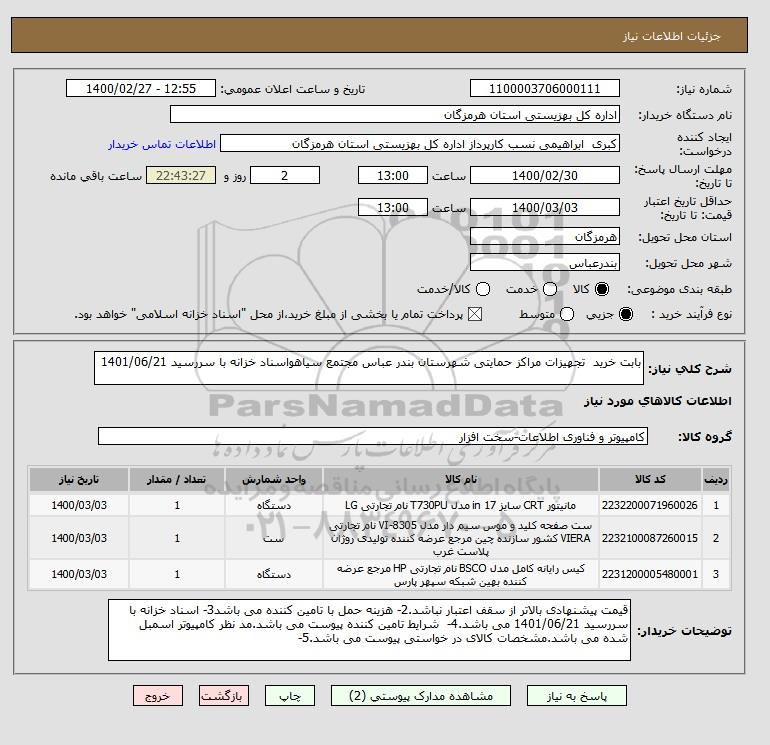Click the goods group field کامپیوتر و فناوری اطلاعات
Viewport: 770px width, 745px height.
point(373,436)
